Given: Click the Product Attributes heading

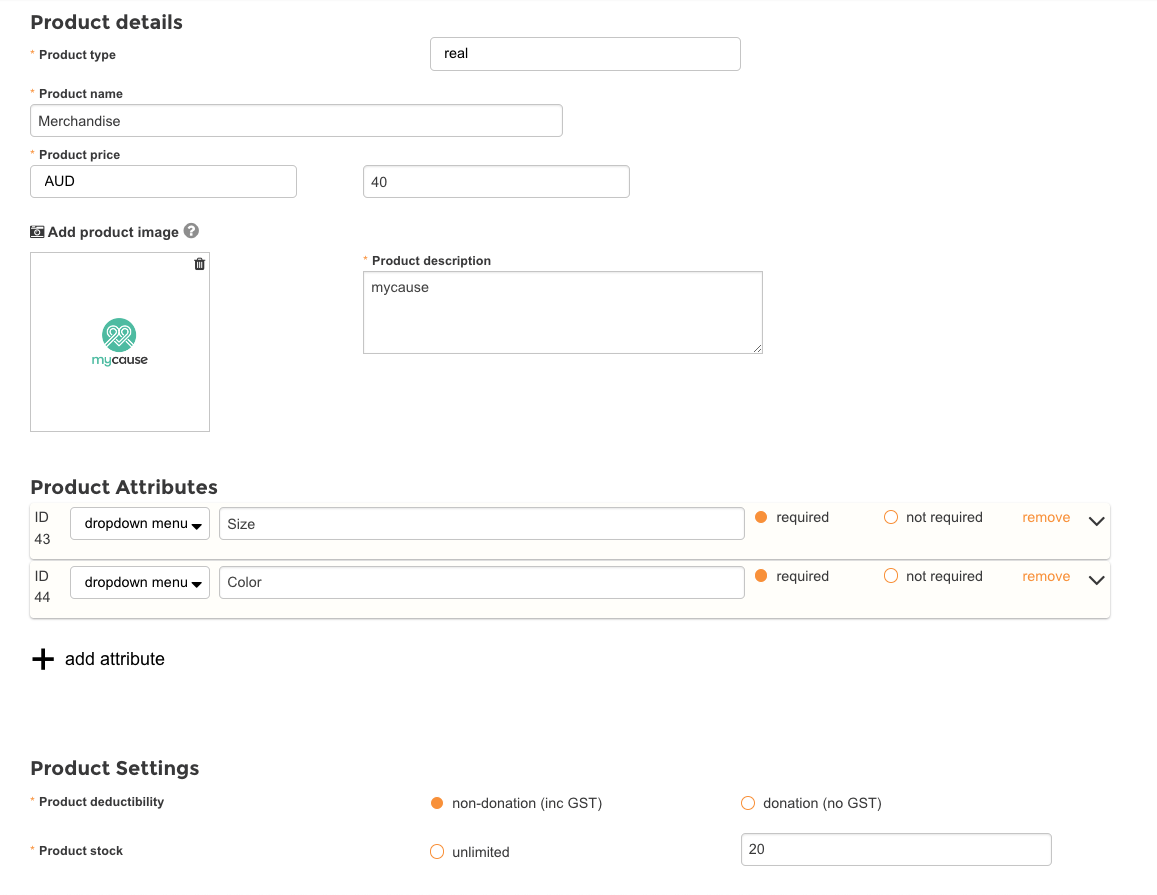Looking at the screenshot, I should tap(124, 487).
